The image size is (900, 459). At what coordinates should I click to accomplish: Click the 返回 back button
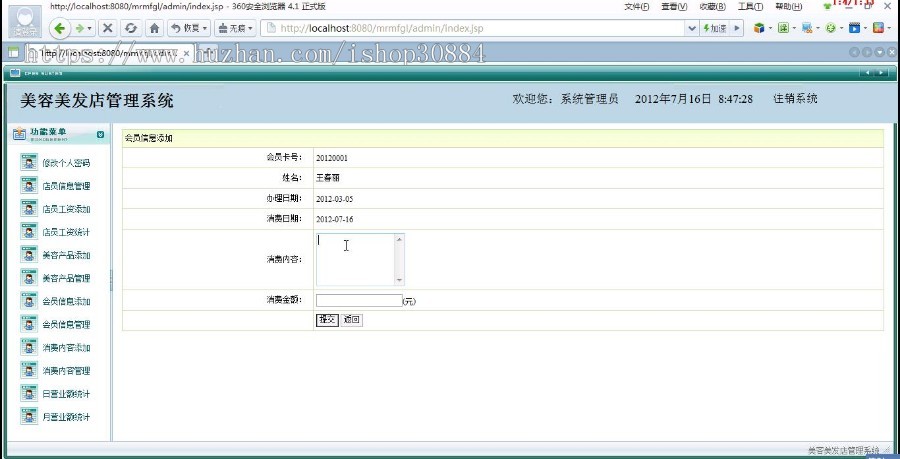pyautogui.click(x=351, y=320)
